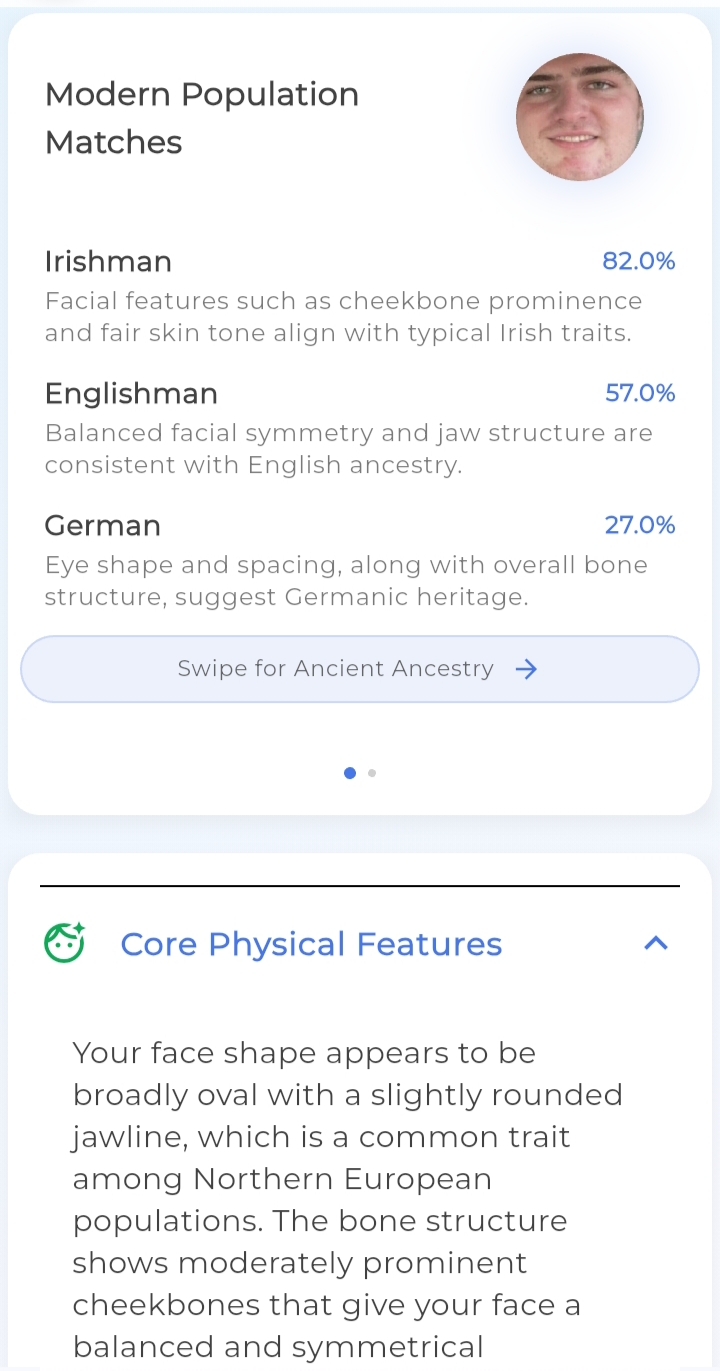Viewport: 720px width, 1371px height.
Task: Switch to the second gray page dot
Action: [x=372, y=773]
